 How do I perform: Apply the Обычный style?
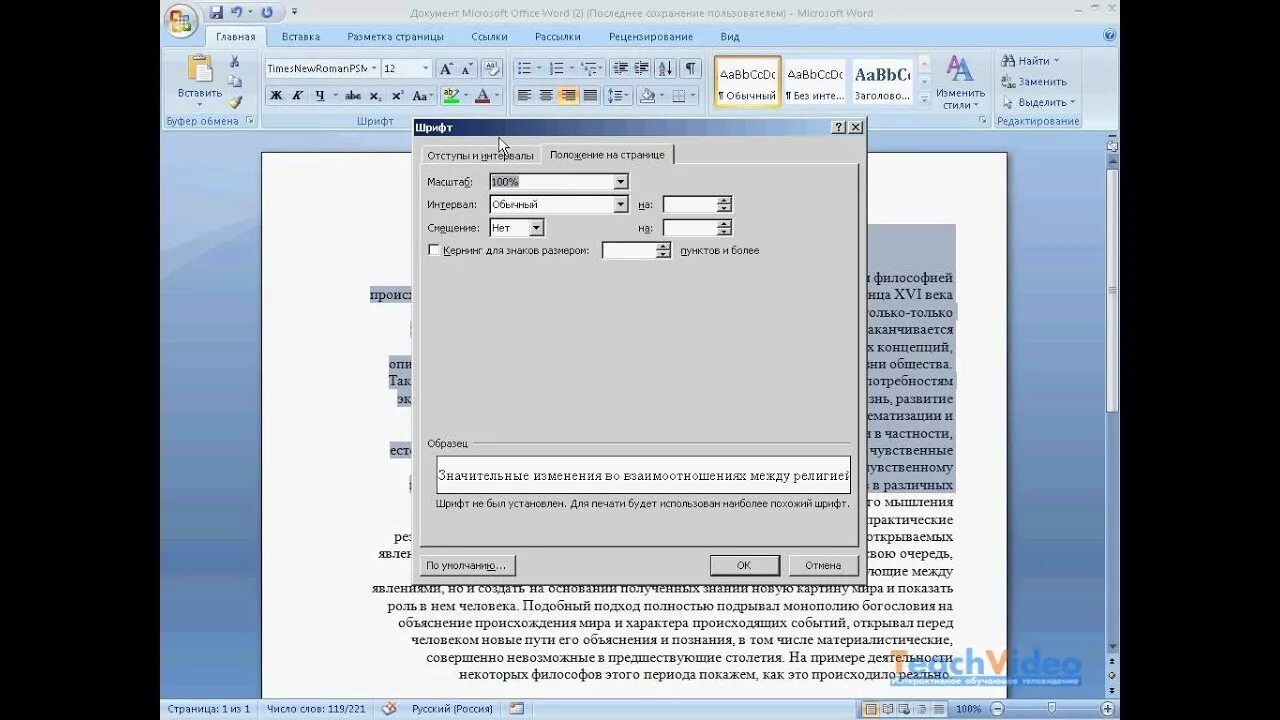[747, 82]
